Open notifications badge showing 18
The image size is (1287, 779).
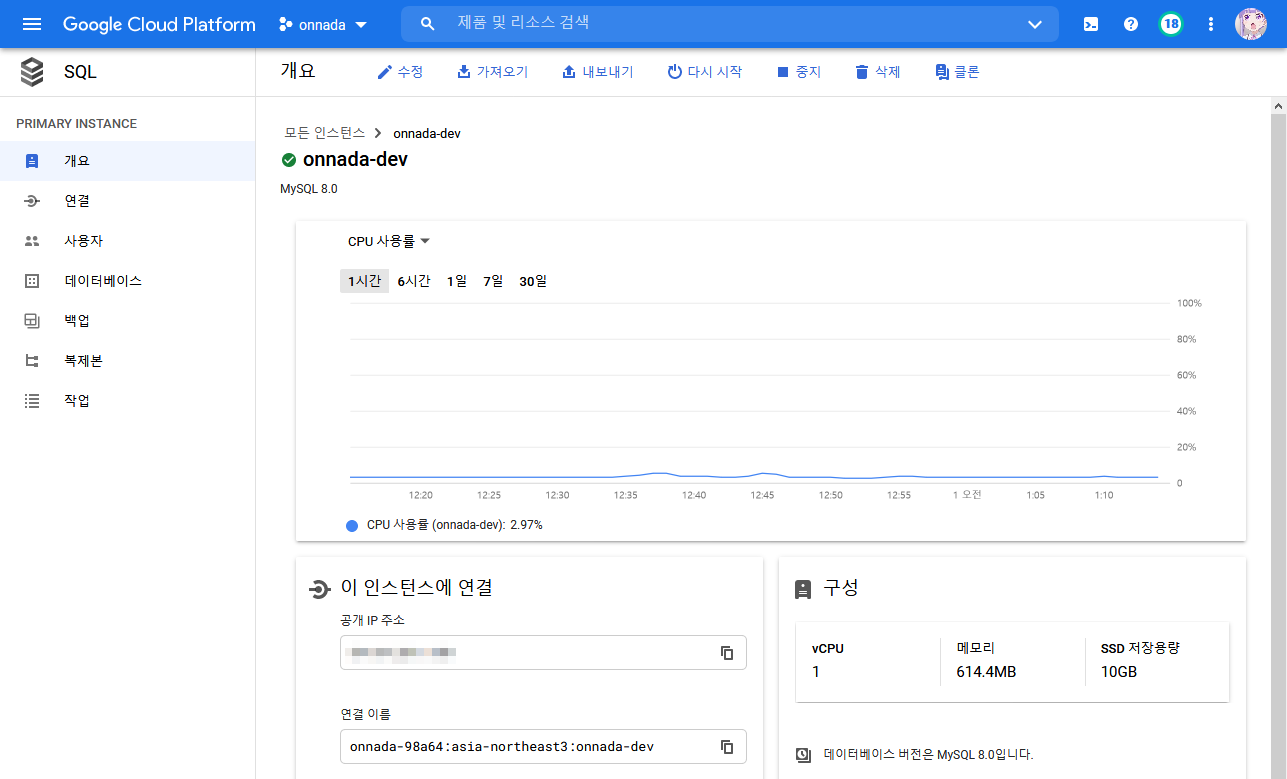[x=1170, y=24]
